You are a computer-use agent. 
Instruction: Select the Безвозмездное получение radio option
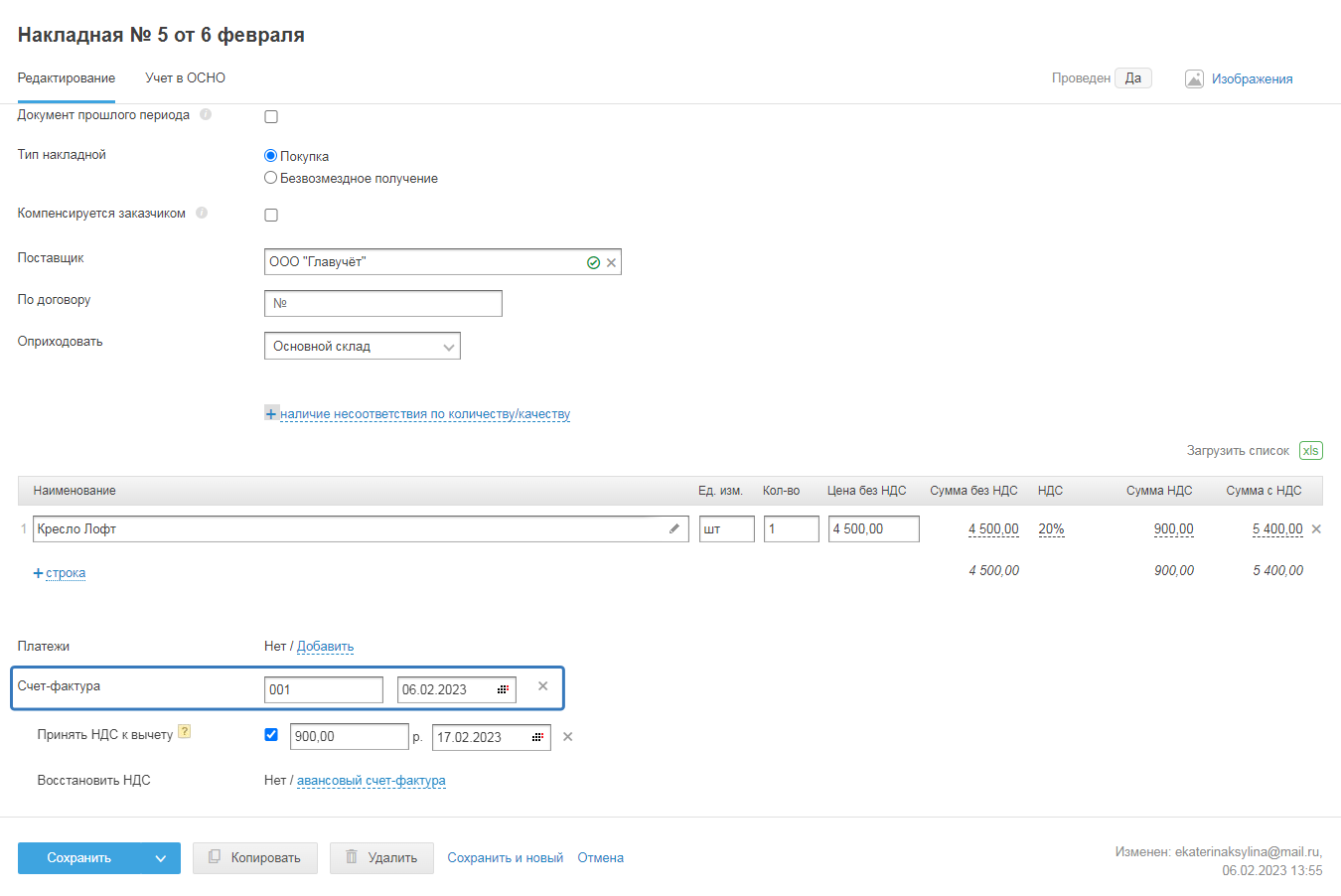click(270, 178)
